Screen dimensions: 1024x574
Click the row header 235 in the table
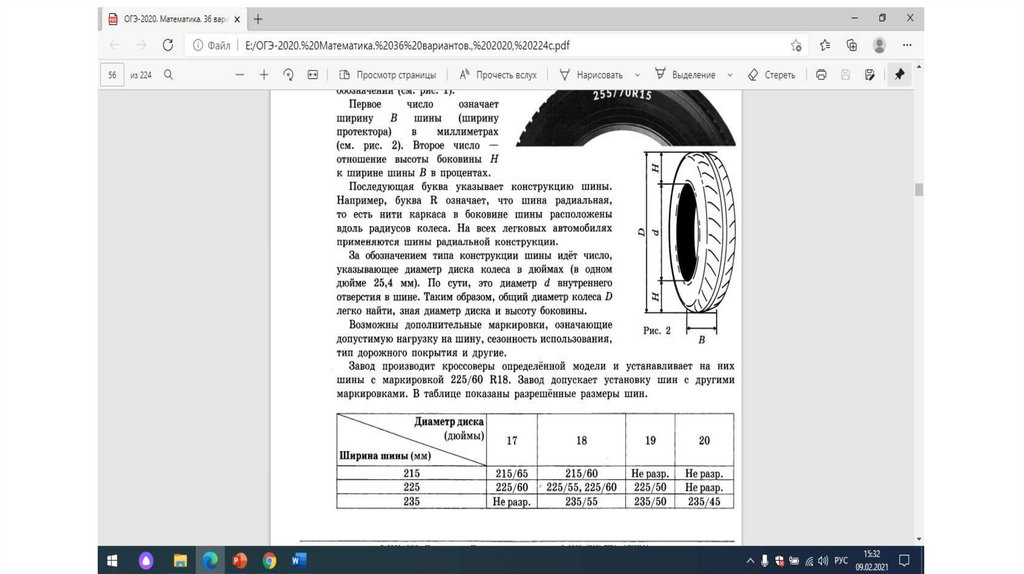tap(411, 502)
